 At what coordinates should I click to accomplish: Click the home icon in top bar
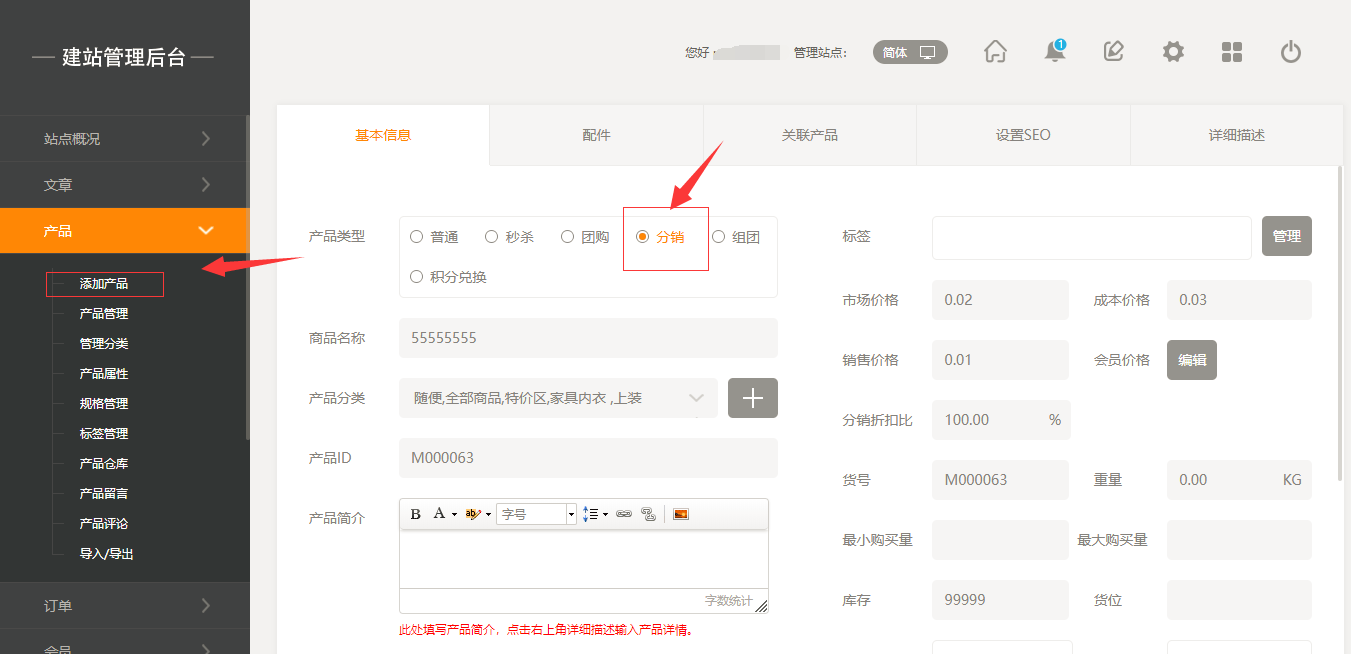[x=995, y=52]
